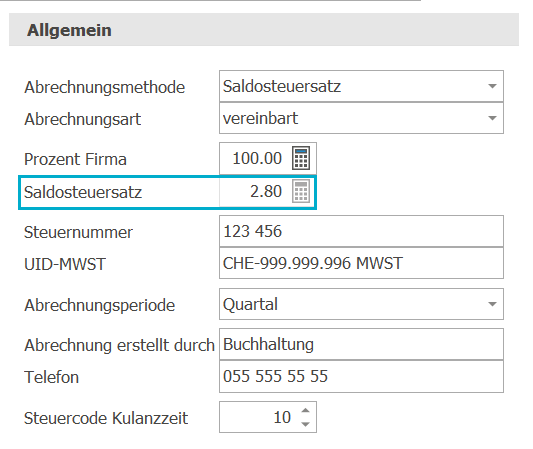Viewport: 533px width, 449px height.
Task: Edit the Abrechnung erstellt durch field
Action: point(361,344)
